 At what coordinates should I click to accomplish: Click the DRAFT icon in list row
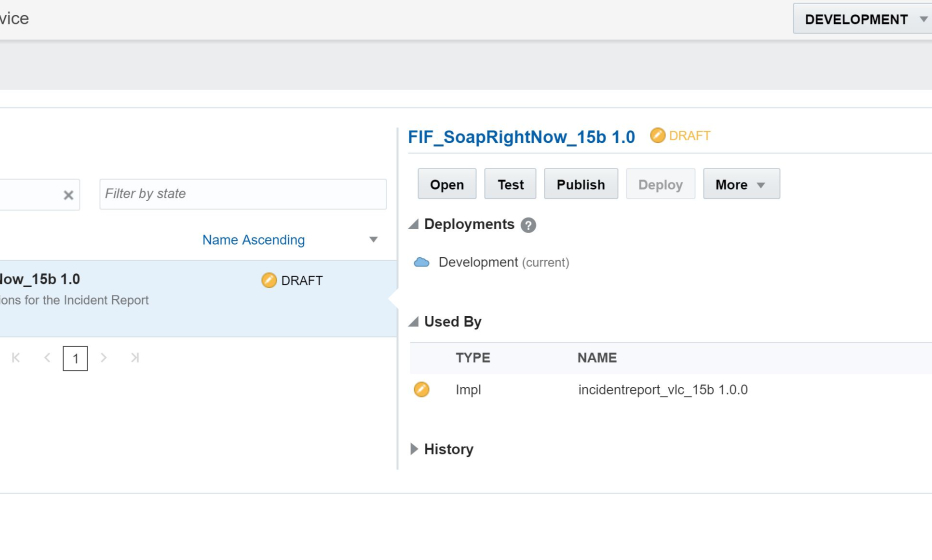pos(269,280)
